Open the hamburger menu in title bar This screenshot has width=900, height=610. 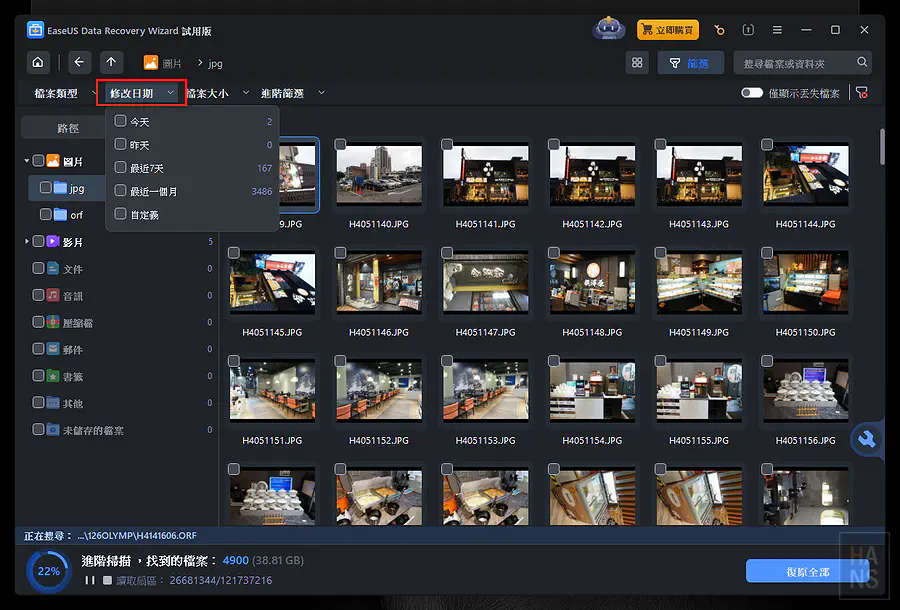pos(777,30)
